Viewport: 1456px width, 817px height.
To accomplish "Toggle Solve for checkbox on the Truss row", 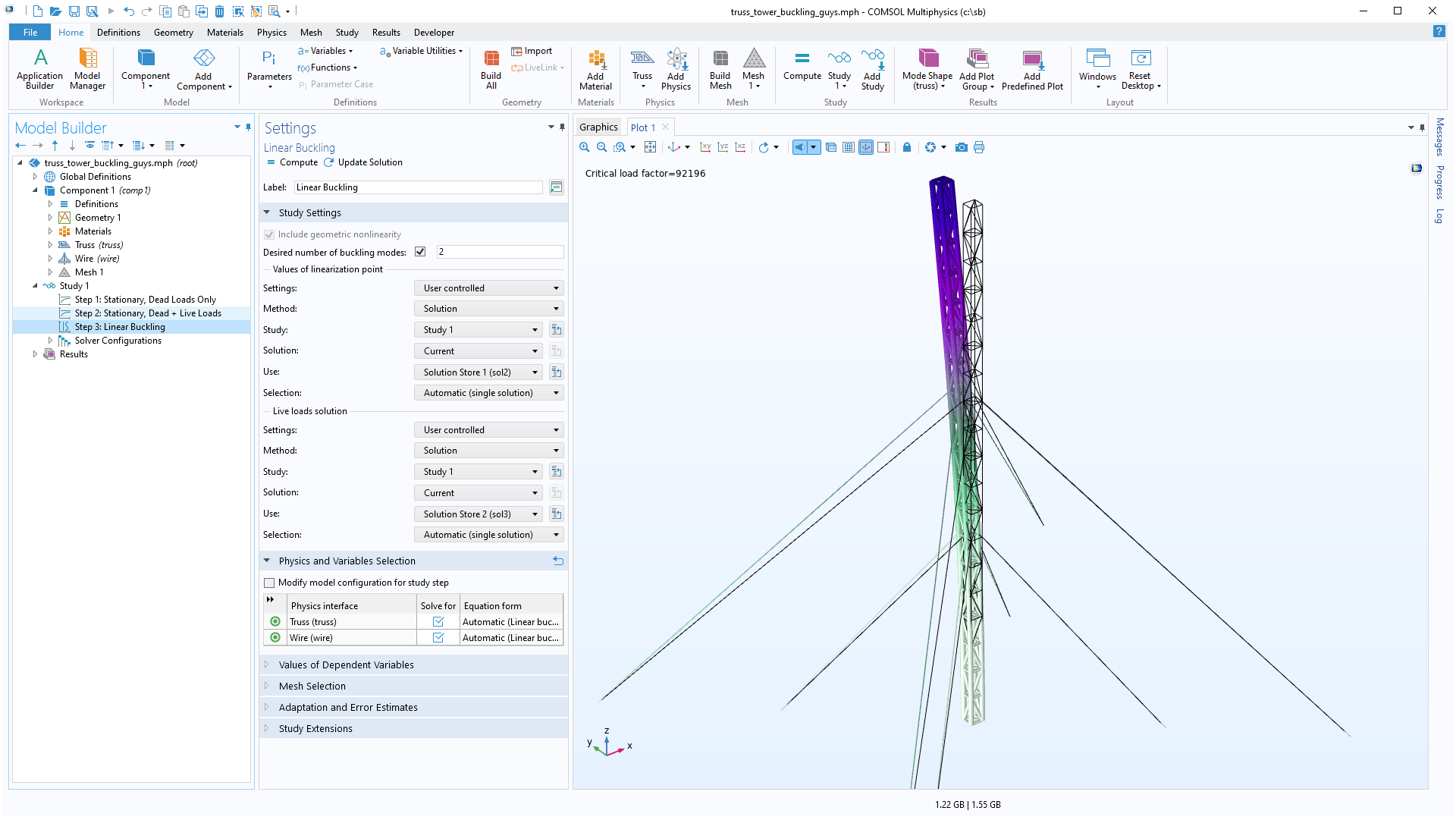I will [438, 621].
